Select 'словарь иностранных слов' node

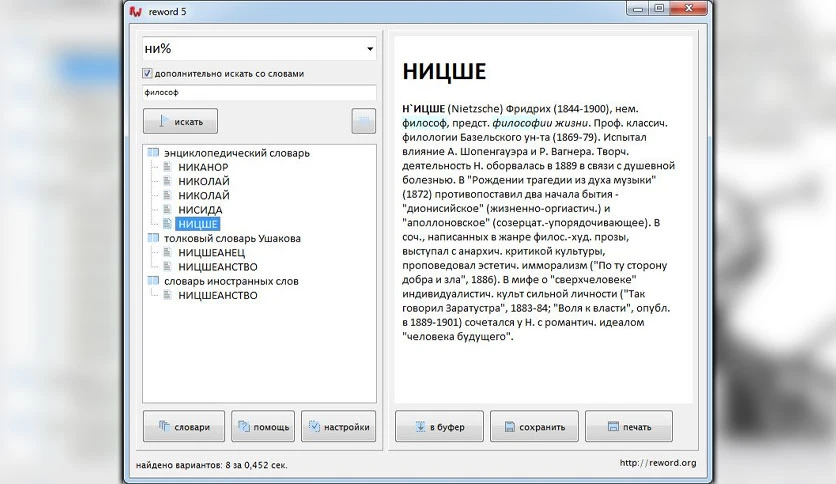(x=231, y=281)
